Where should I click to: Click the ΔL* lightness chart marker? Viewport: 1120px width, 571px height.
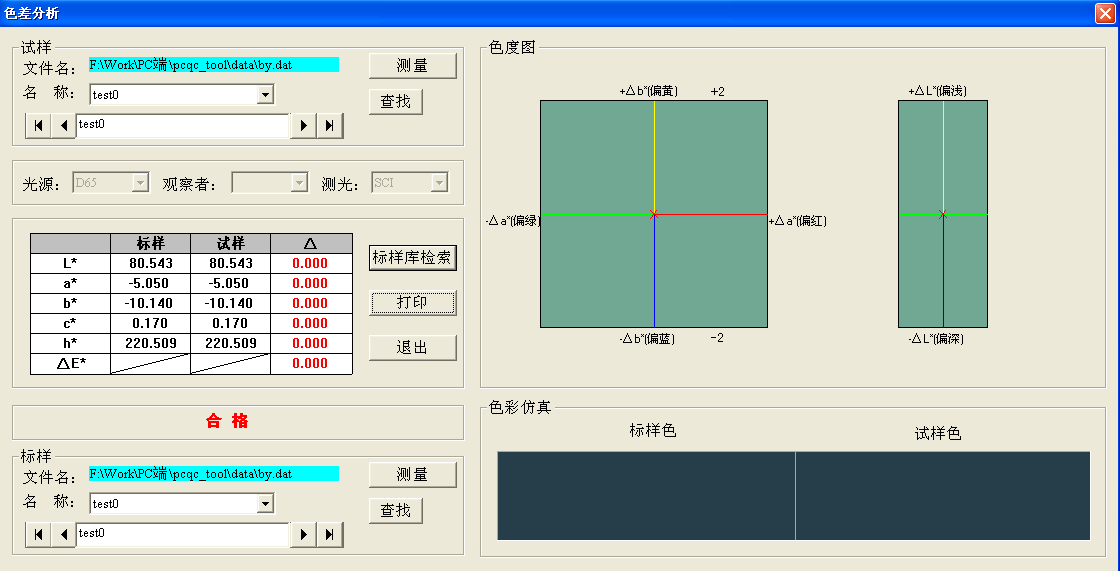pos(943,214)
